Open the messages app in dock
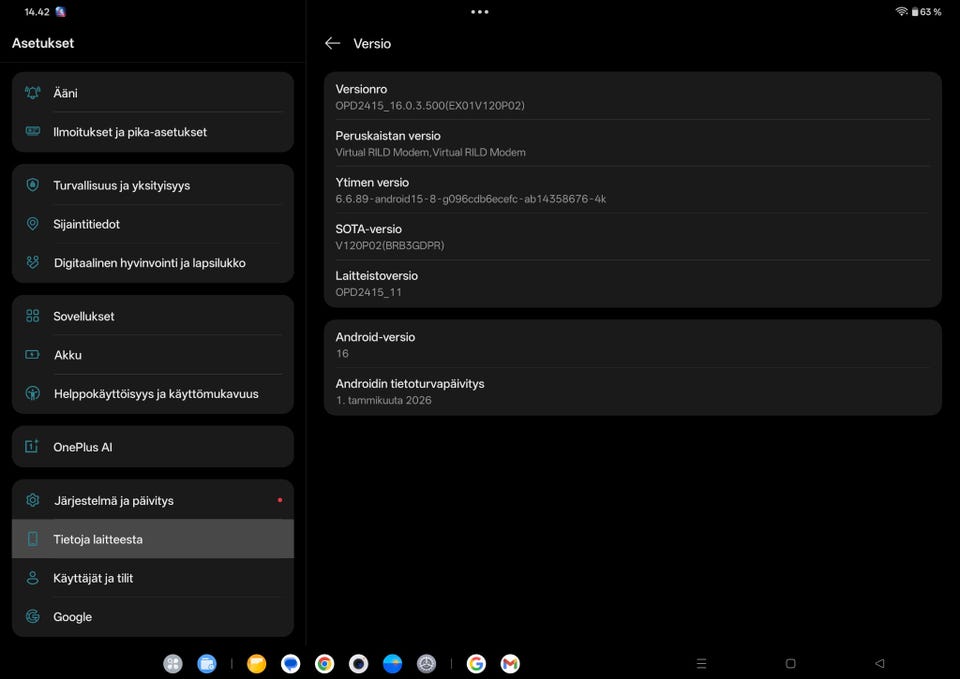Screen dimensions: 960x679 tap(290, 664)
